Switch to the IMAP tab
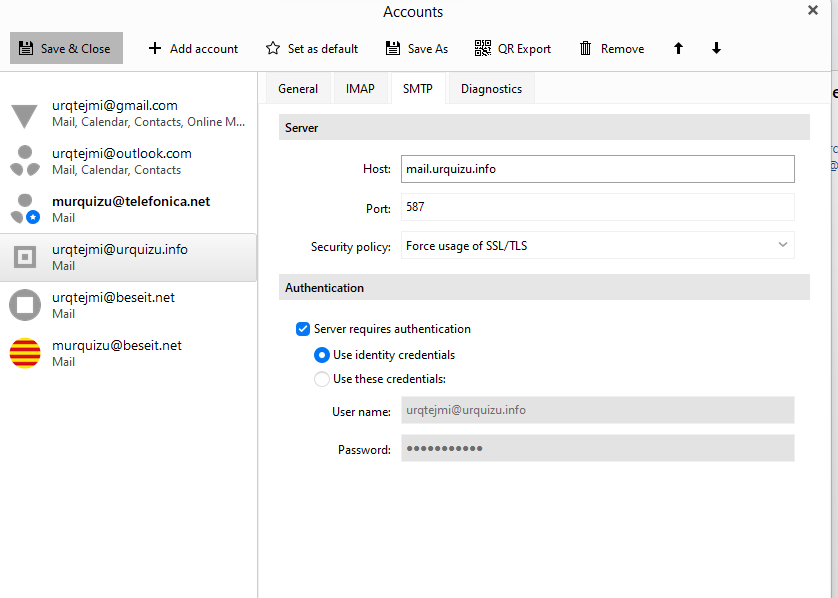The height and width of the screenshot is (598, 838). pos(360,89)
